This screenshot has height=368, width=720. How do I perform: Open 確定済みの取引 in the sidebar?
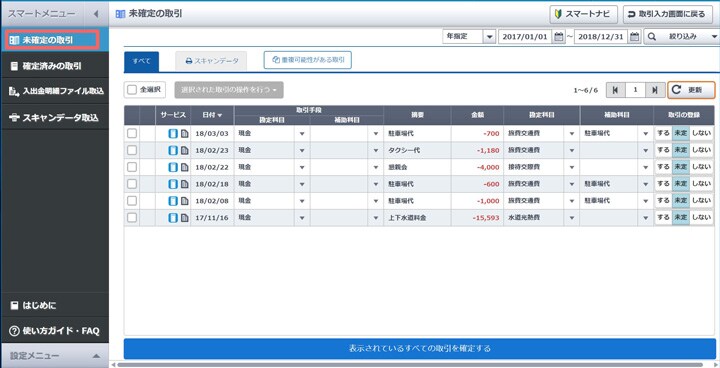click(55, 66)
